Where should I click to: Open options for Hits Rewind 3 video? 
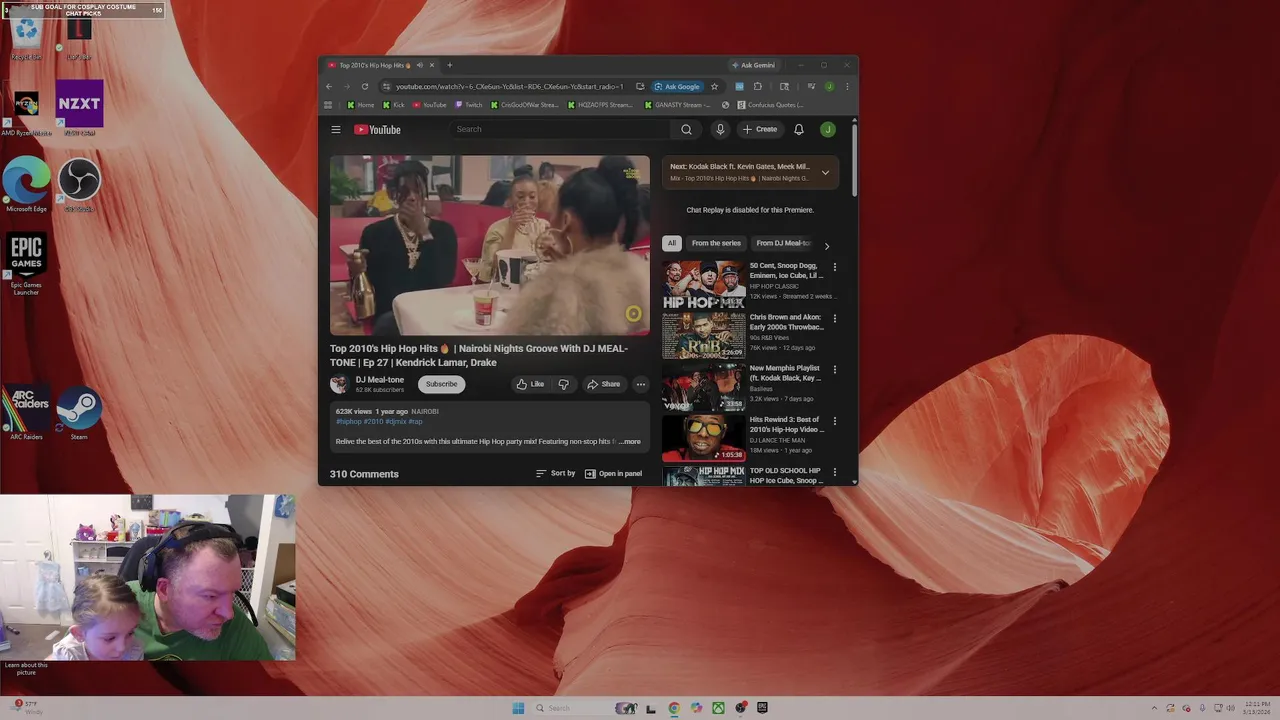835,421
